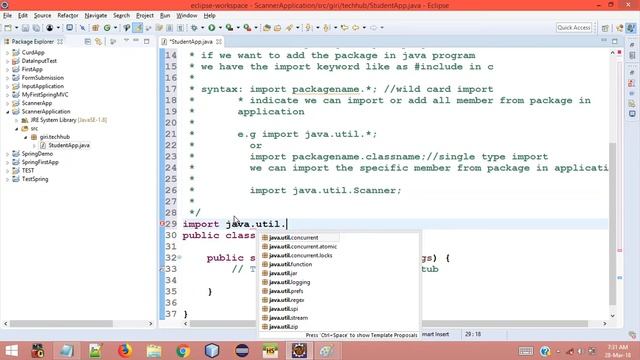Collapse the src folder node

pyautogui.click(x=16, y=129)
